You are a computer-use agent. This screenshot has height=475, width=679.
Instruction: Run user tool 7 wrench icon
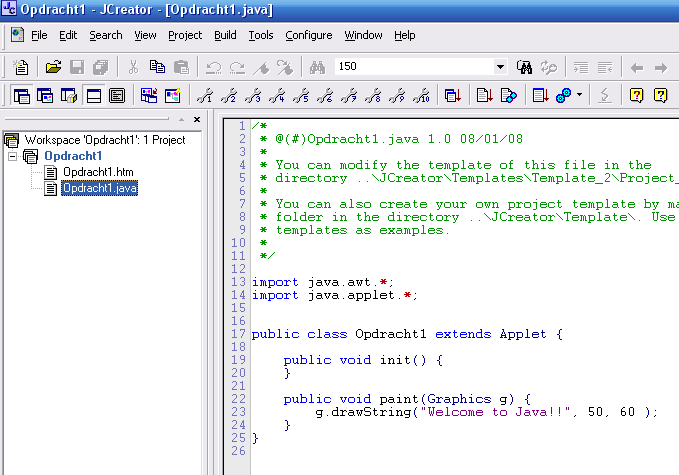[x=349, y=95]
